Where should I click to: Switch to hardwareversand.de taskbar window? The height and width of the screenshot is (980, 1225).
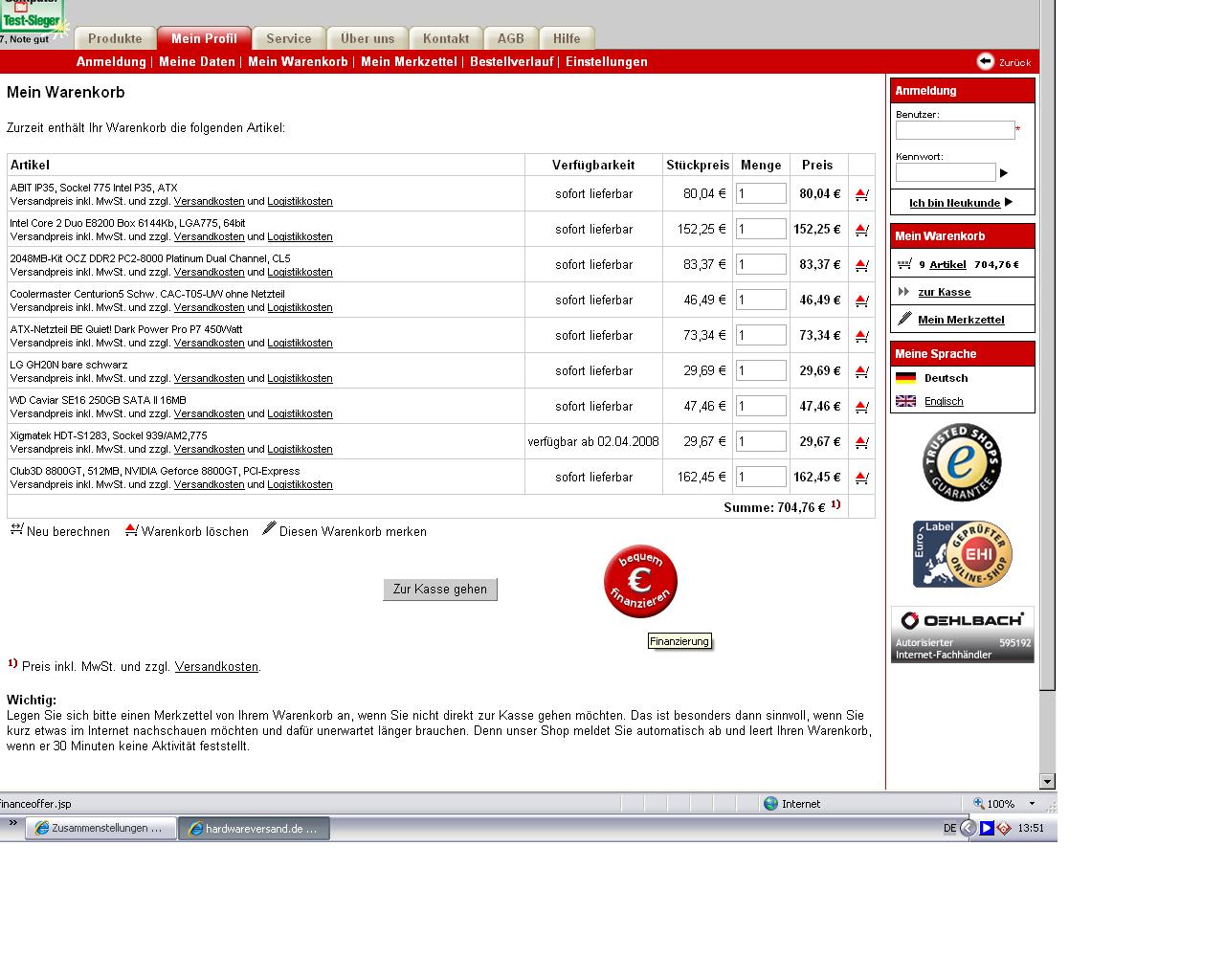(255, 829)
